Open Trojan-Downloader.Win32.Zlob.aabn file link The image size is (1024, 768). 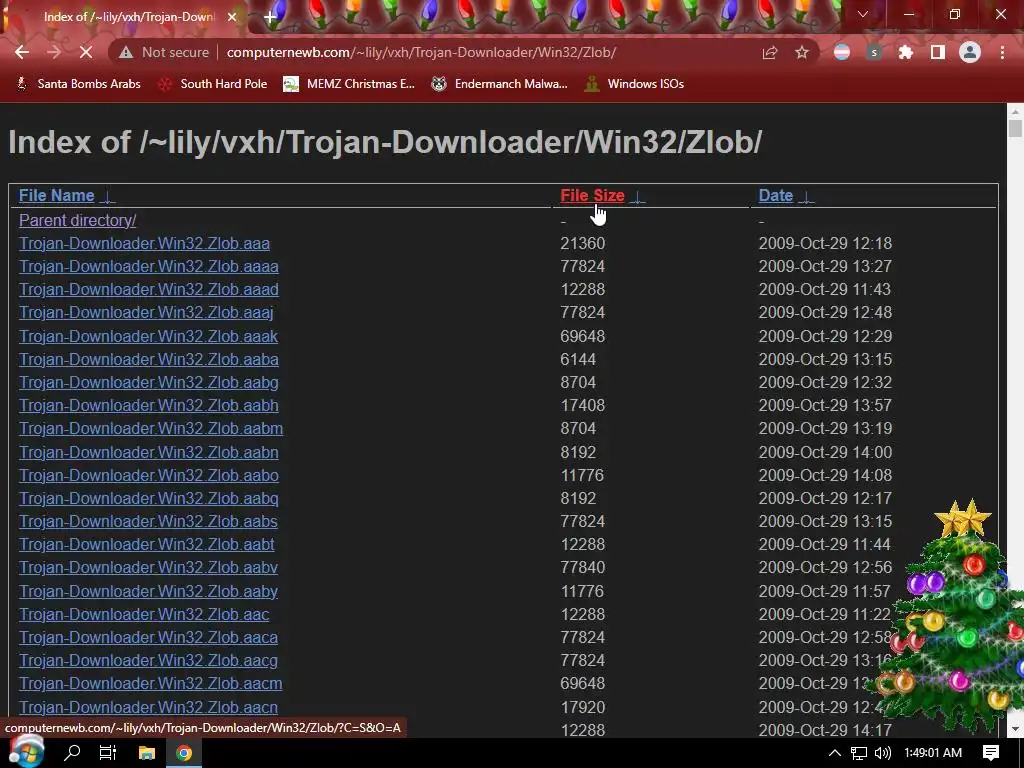[x=149, y=452]
